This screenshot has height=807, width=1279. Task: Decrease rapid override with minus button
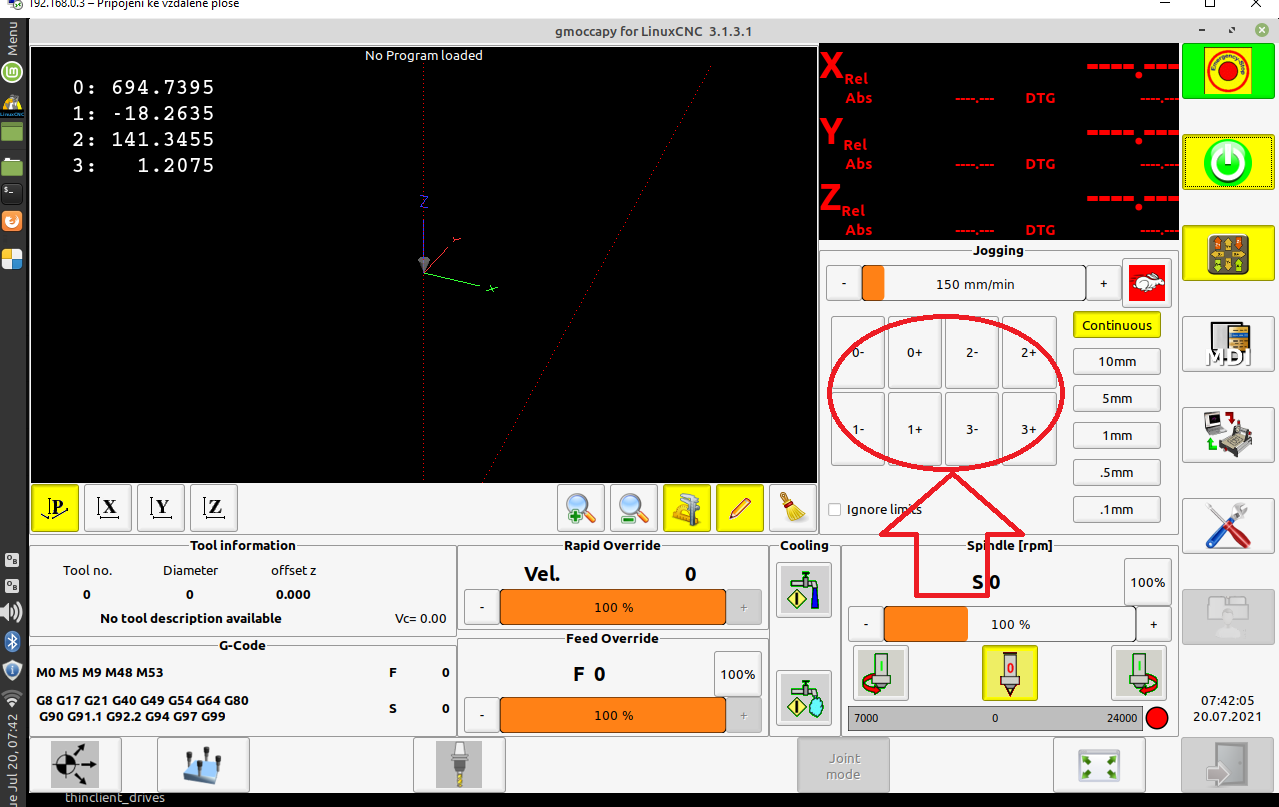(x=482, y=607)
